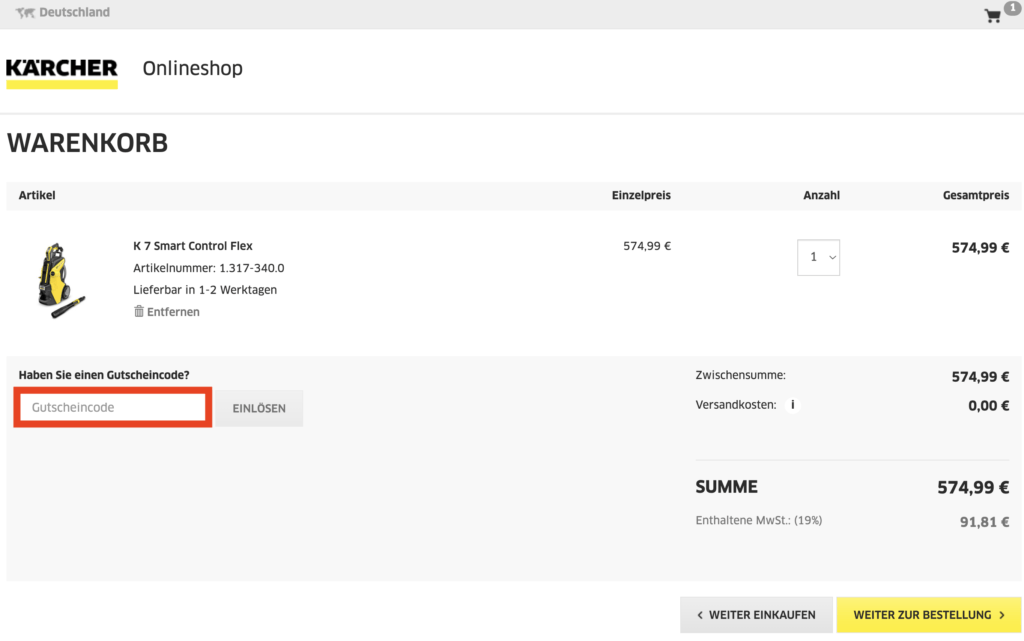Click the Zwischensumme label
Viewport: 1024px width, 641px height.
(741, 375)
